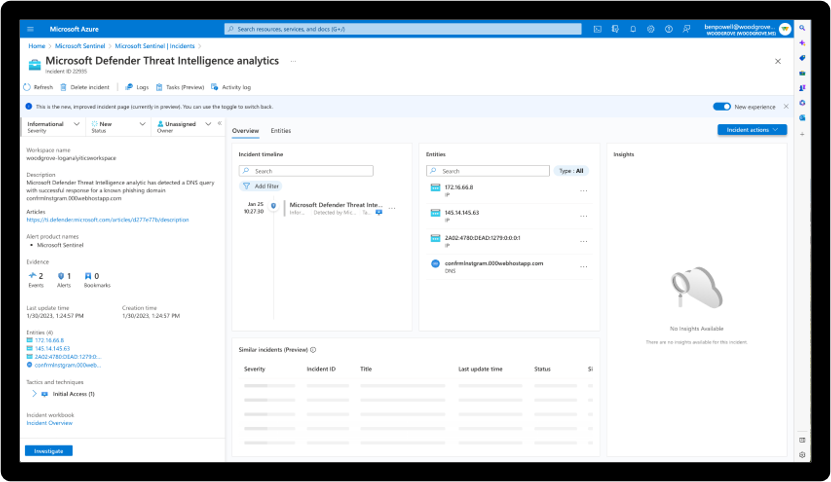Go to Home breadcrumb
831x482 pixels.
[37, 46]
